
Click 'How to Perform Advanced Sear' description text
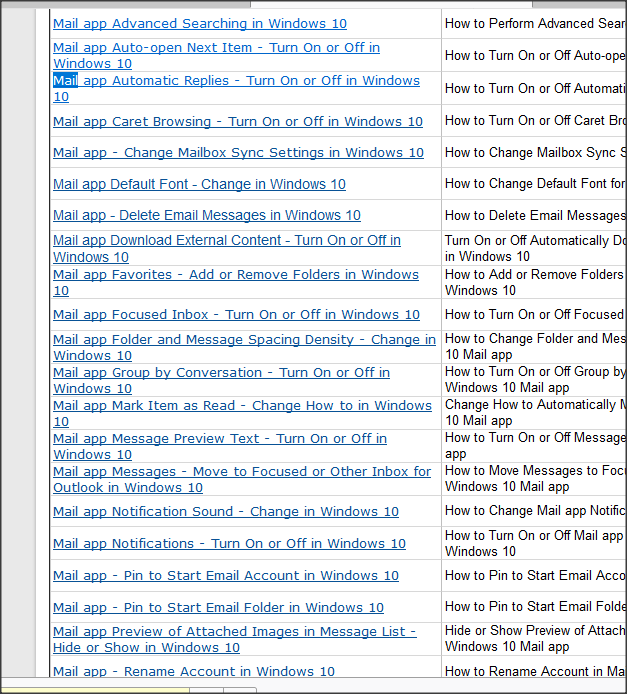point(535,23)
